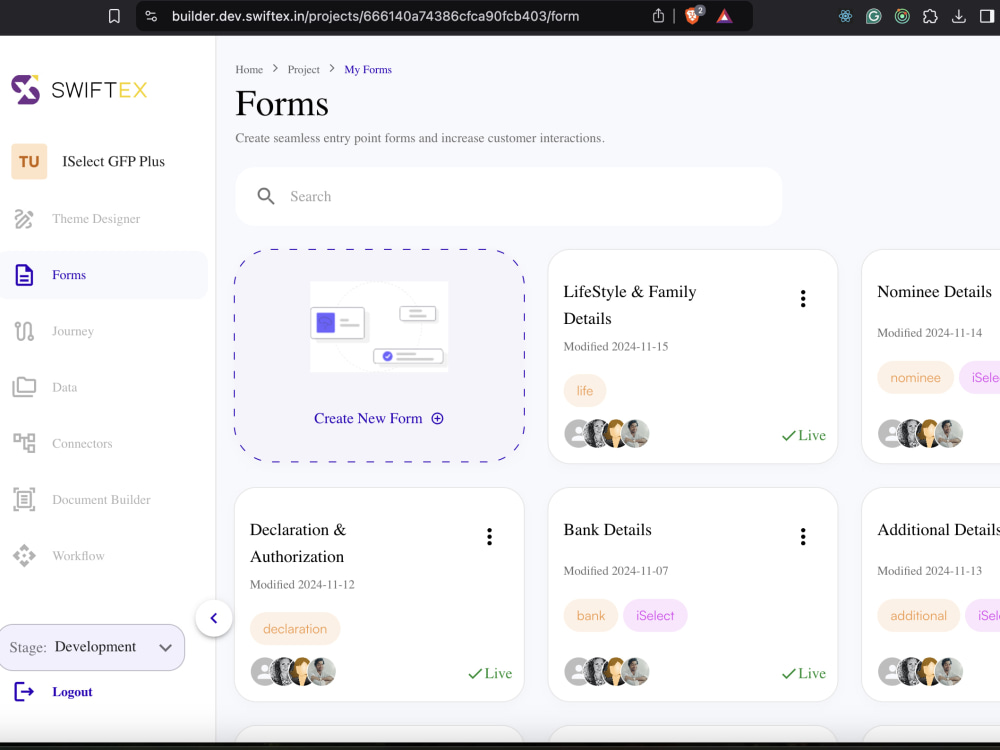Open site settings icon in address bar
1000x750 pixels.
click(151, 16)
